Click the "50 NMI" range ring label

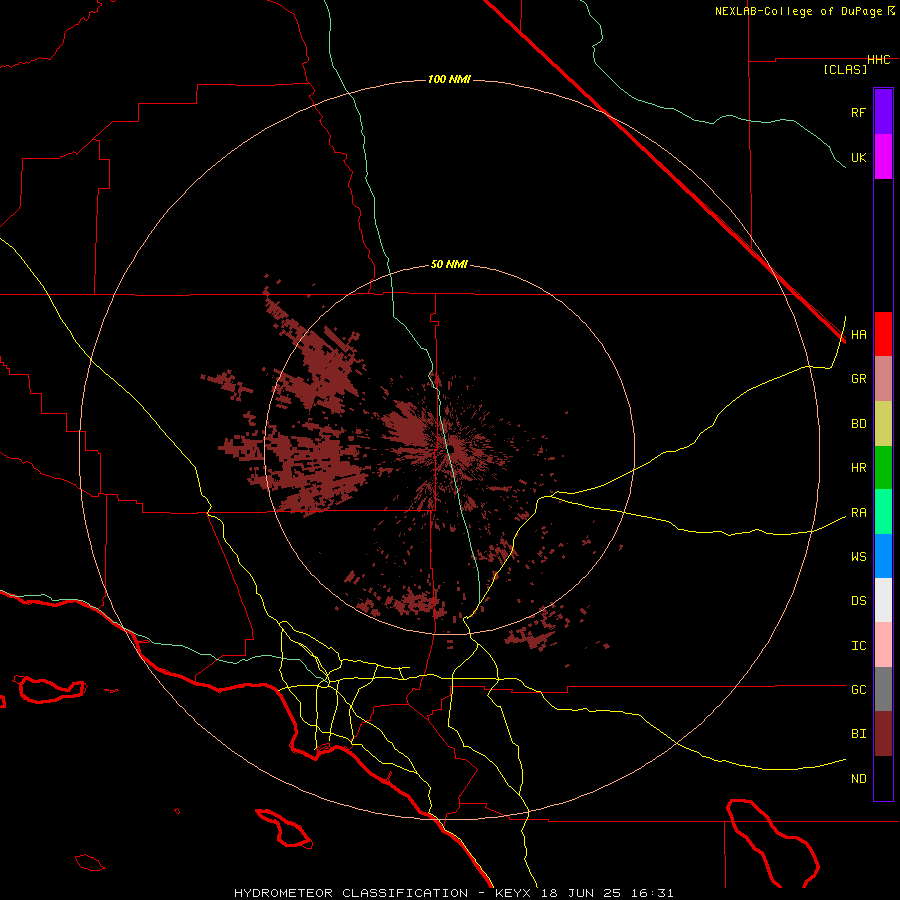click(x=449, y=265)
